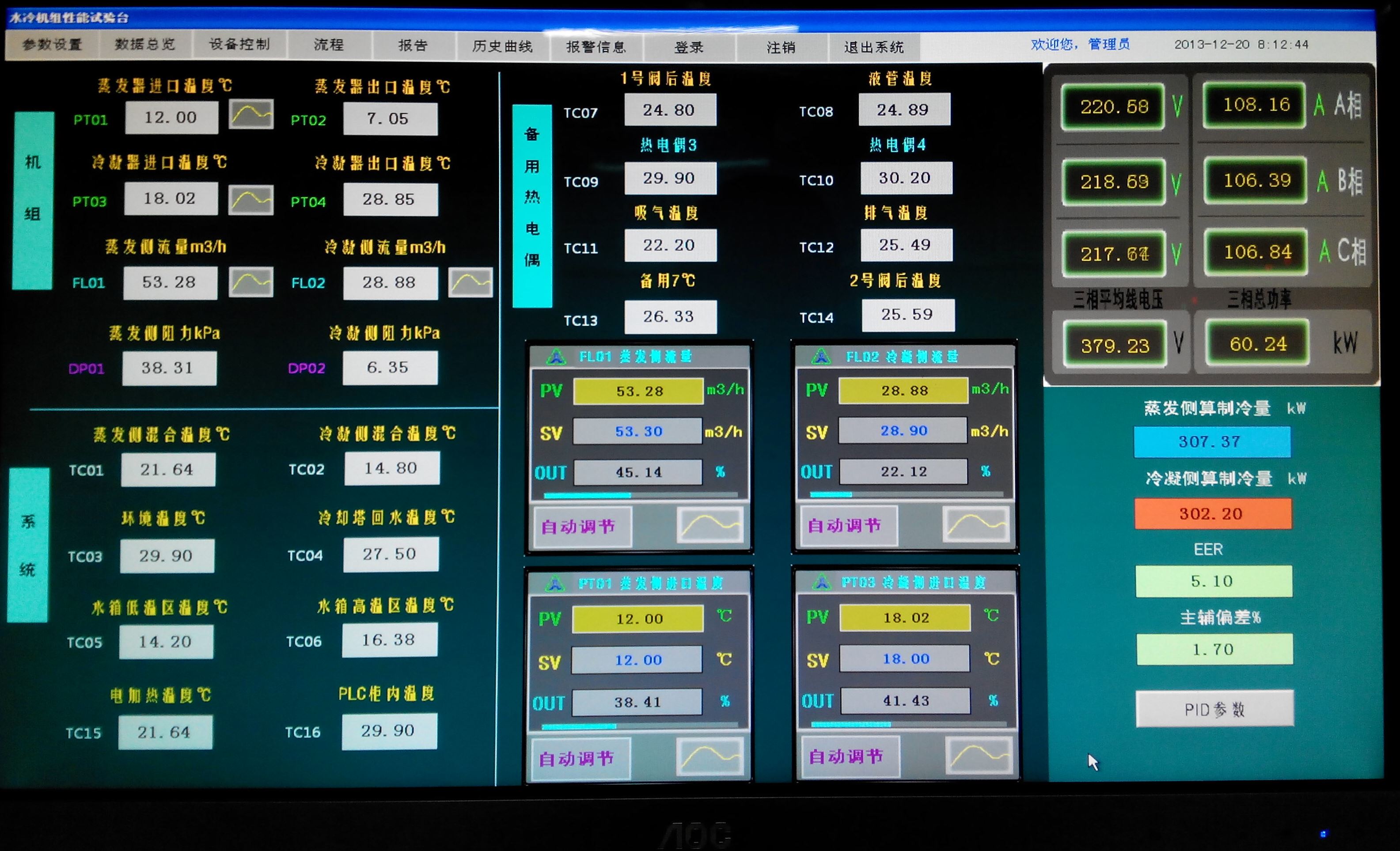The height and width of the screenshot is (851, 1400).
Task: Open trend chart in FL02 PID panel
Action: click(976, 524)
